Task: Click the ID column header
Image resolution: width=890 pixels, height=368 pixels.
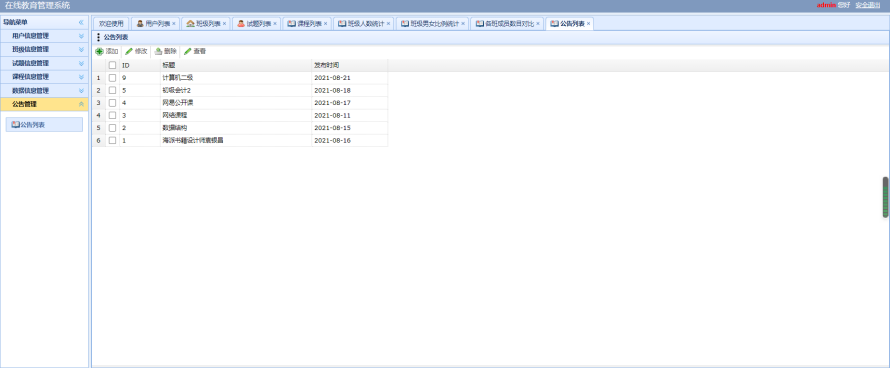Action: click(140, 65)
